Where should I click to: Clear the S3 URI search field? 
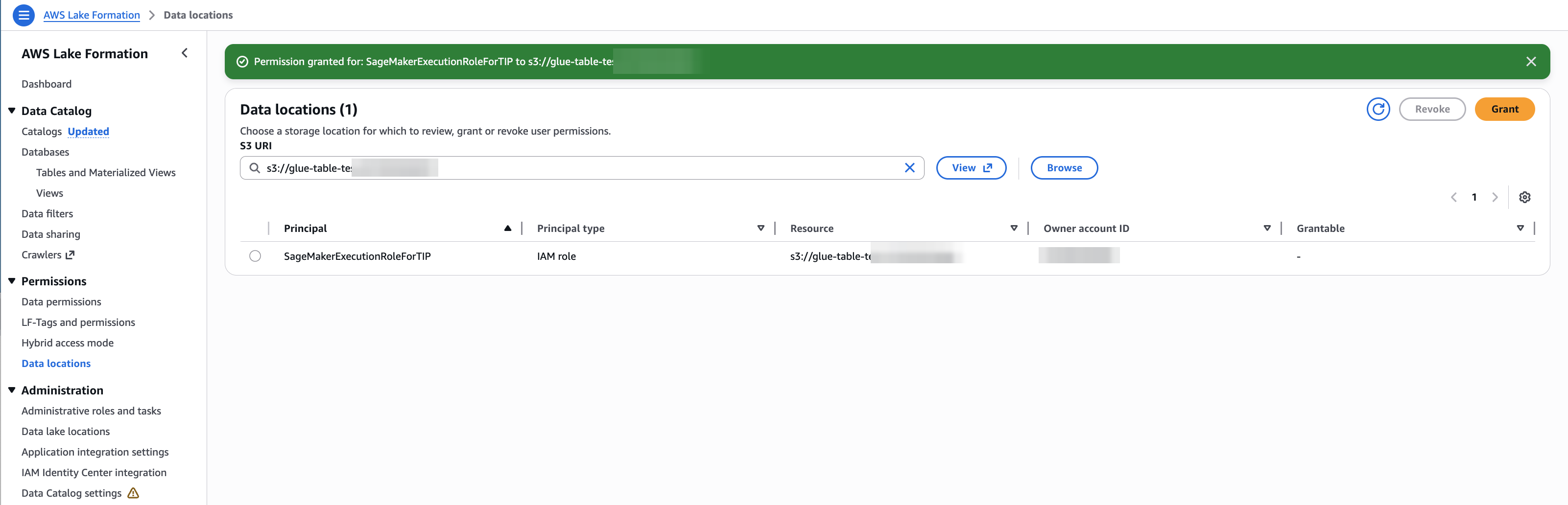point(909,168)
